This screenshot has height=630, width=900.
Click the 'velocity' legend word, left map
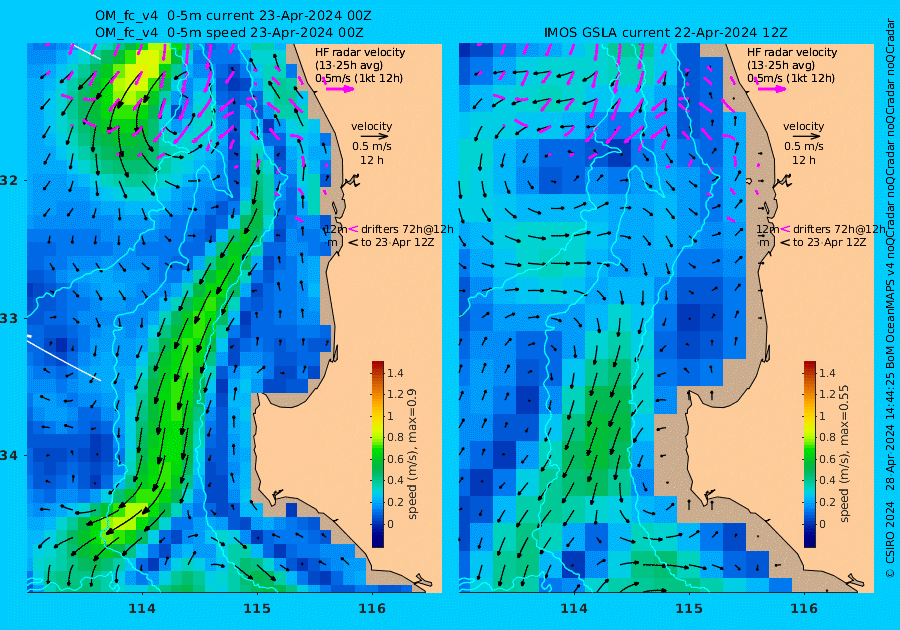[371, 126]
